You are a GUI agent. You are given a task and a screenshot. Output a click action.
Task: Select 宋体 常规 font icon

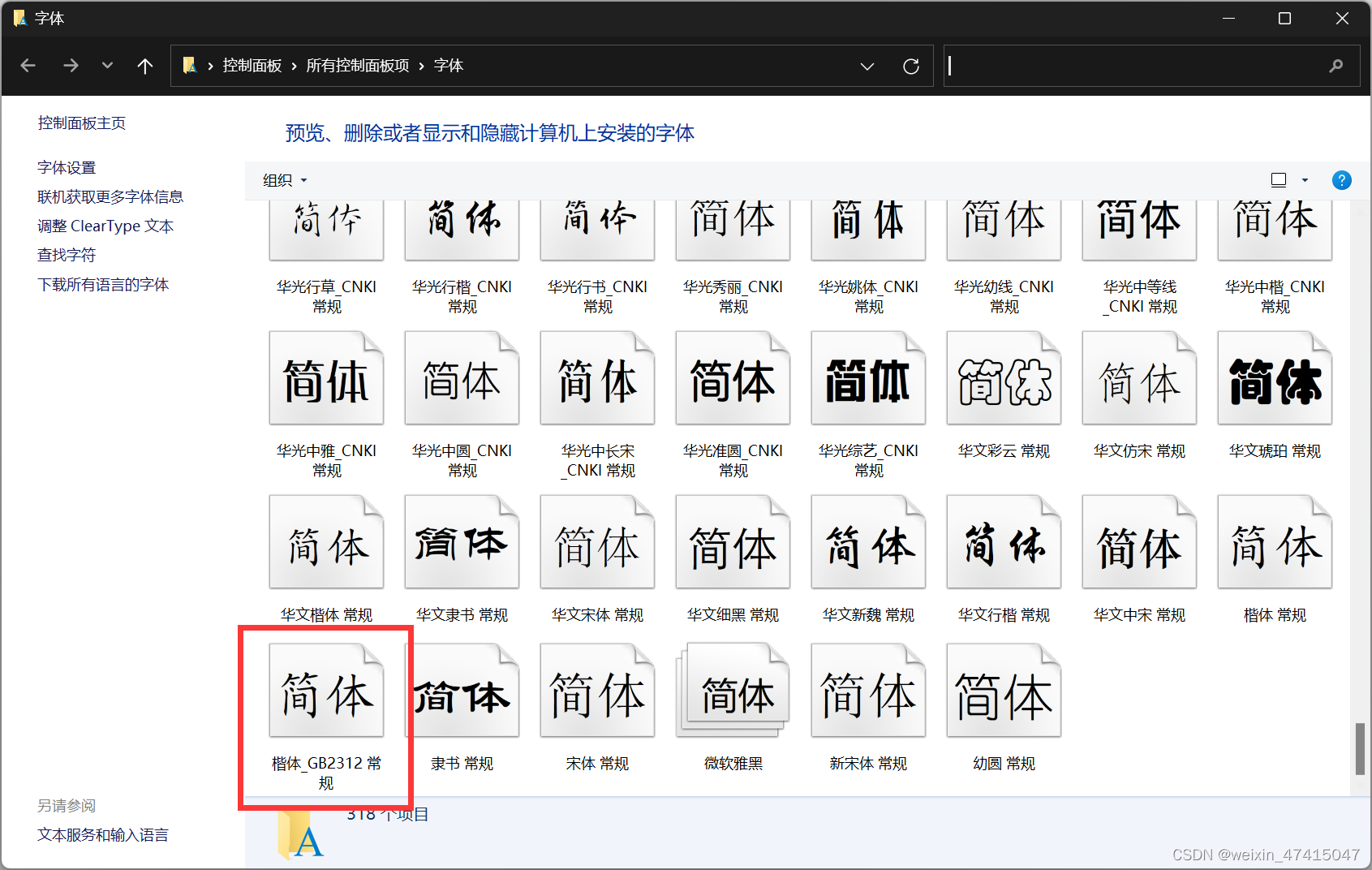[598, 691]
